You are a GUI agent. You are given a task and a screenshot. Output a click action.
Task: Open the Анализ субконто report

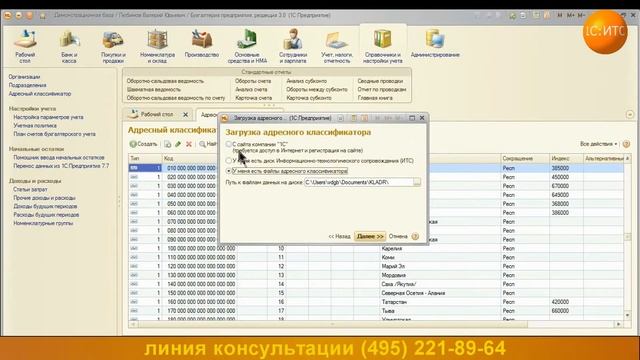point(307,81)
